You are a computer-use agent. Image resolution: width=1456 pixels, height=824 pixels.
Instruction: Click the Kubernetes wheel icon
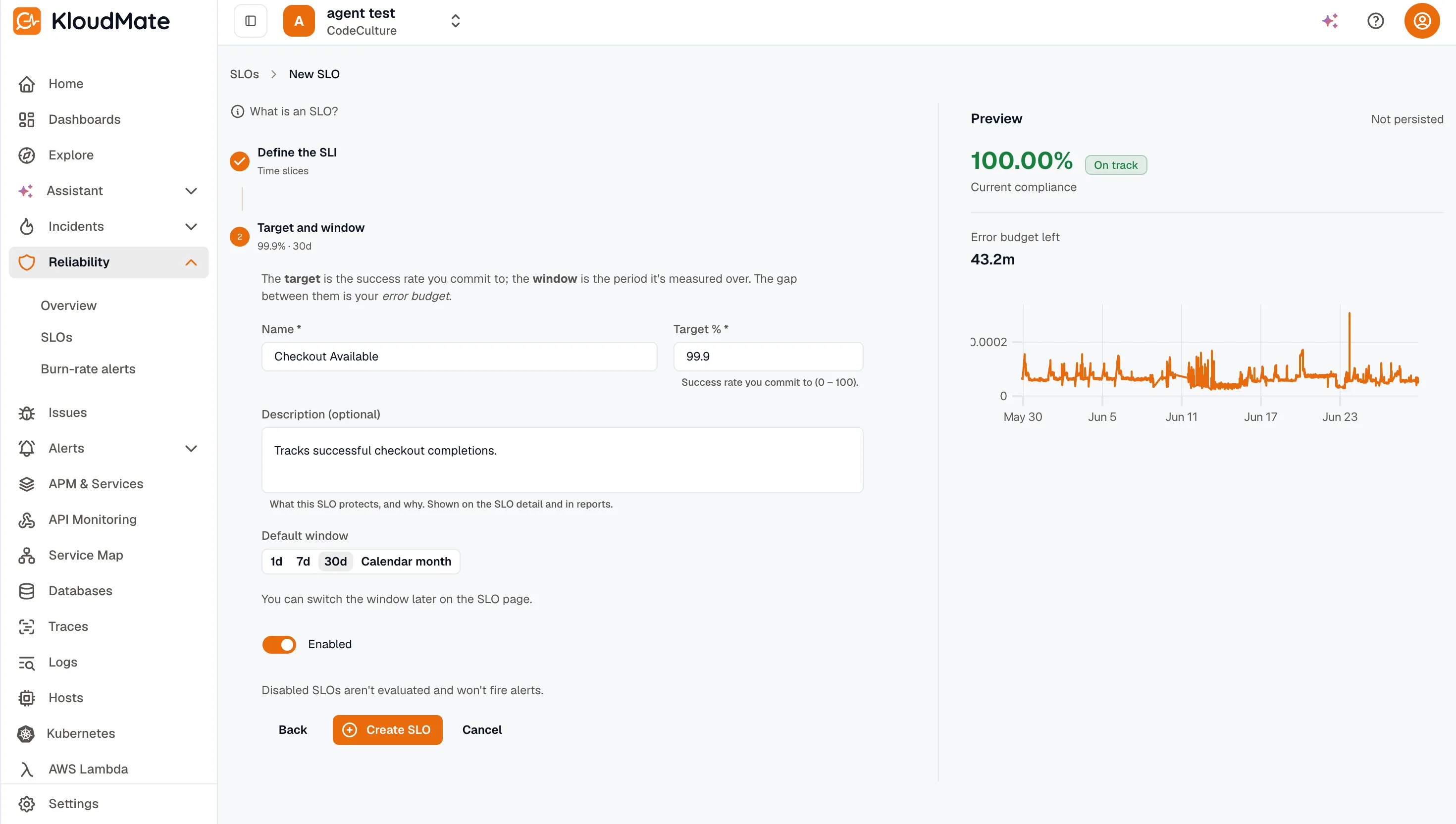pos(25,733)
